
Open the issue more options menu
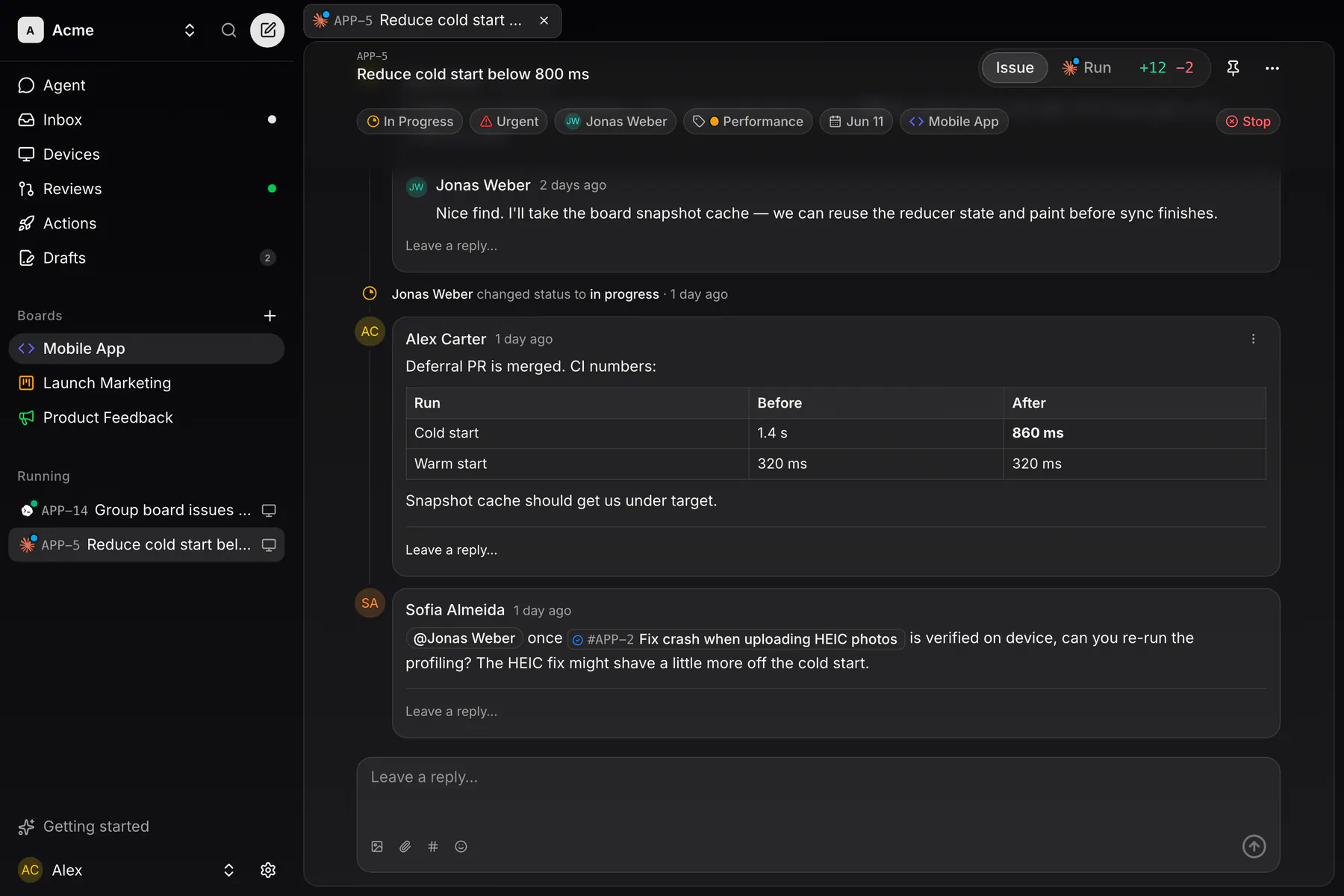[1272, 68]
